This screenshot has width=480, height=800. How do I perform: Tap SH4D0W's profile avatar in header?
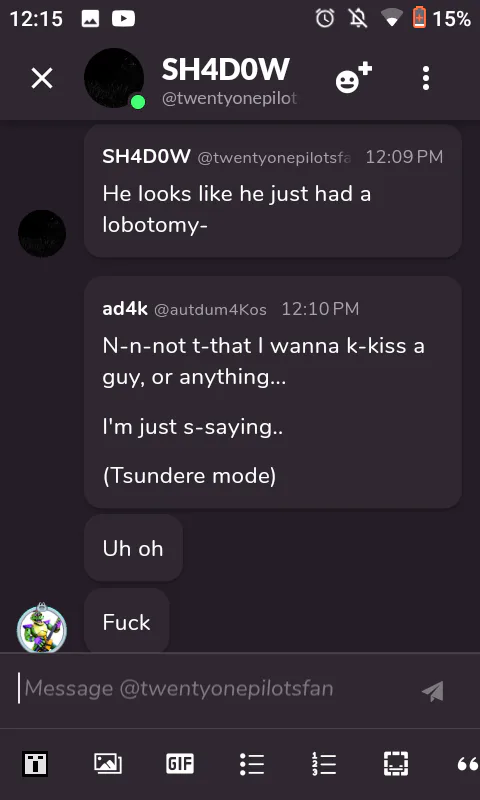(114, 78)
